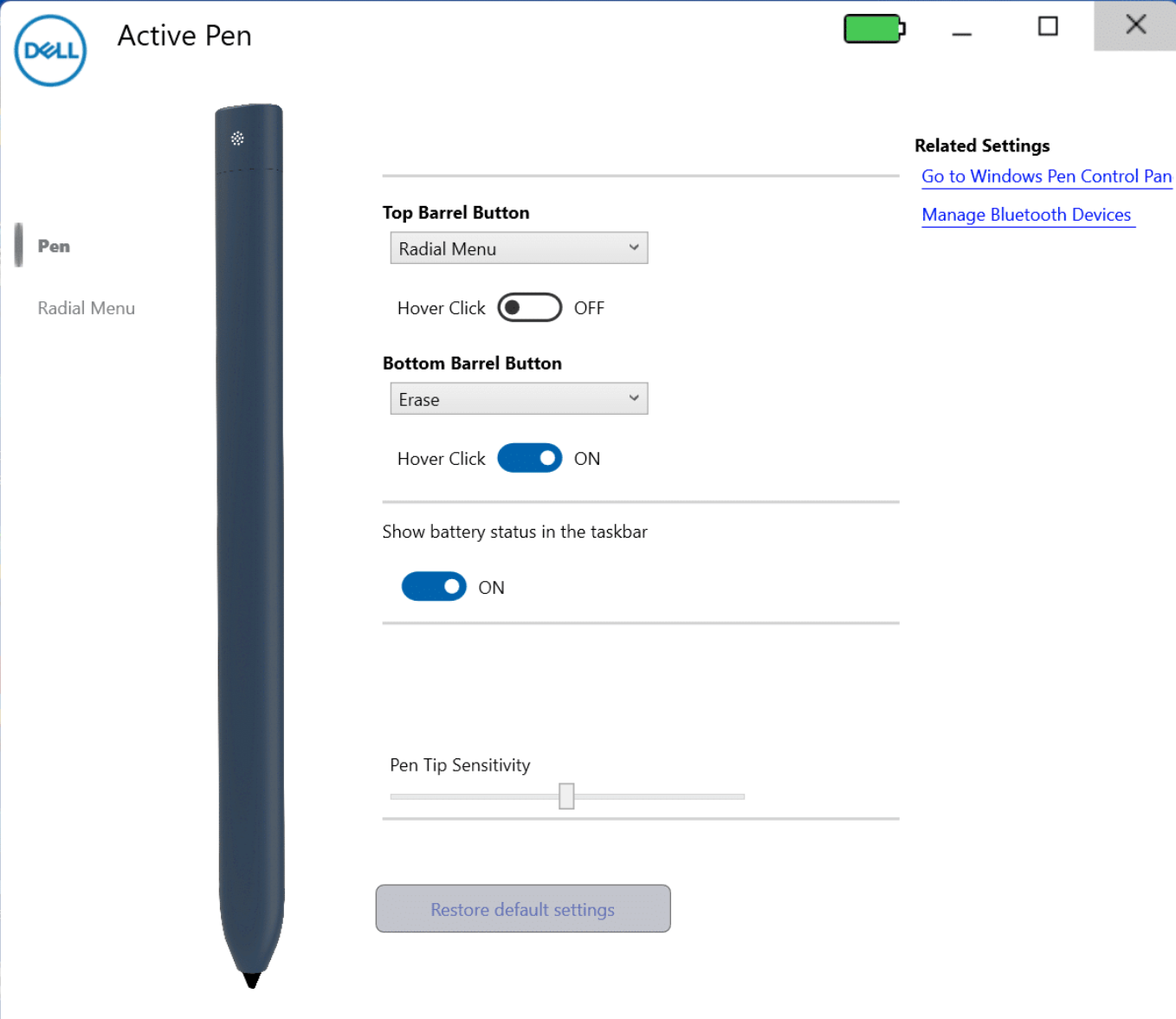
Task: Open the Bottom Barrel Button dropdown
Action: [x=519, y=399]
